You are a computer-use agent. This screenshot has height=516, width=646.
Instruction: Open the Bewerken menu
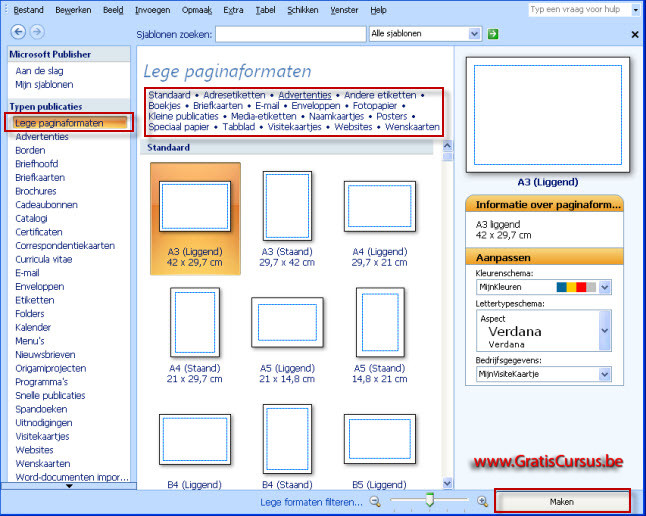[x=73, y=10]
